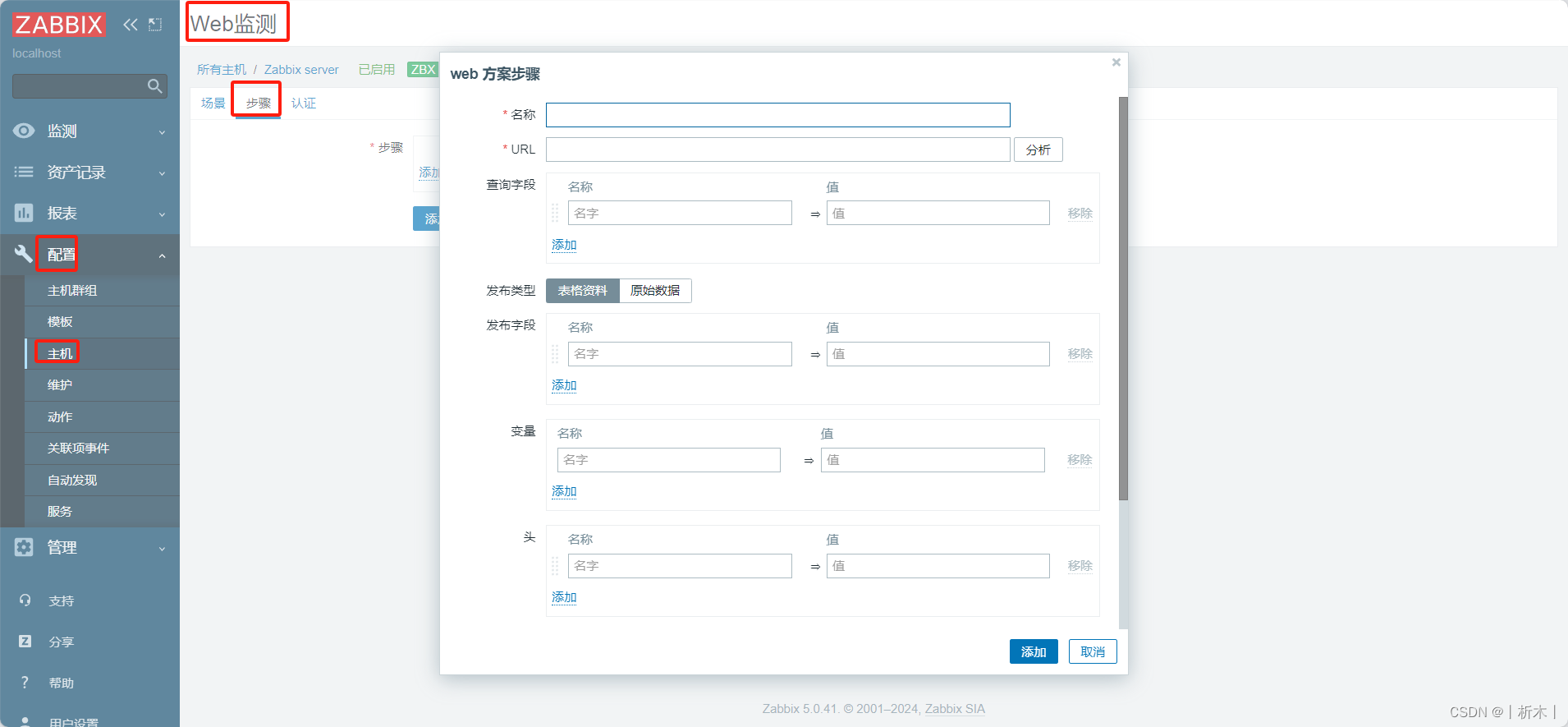
Task: Click the search magnifier icon in sidebar
Action: [154, 86]
